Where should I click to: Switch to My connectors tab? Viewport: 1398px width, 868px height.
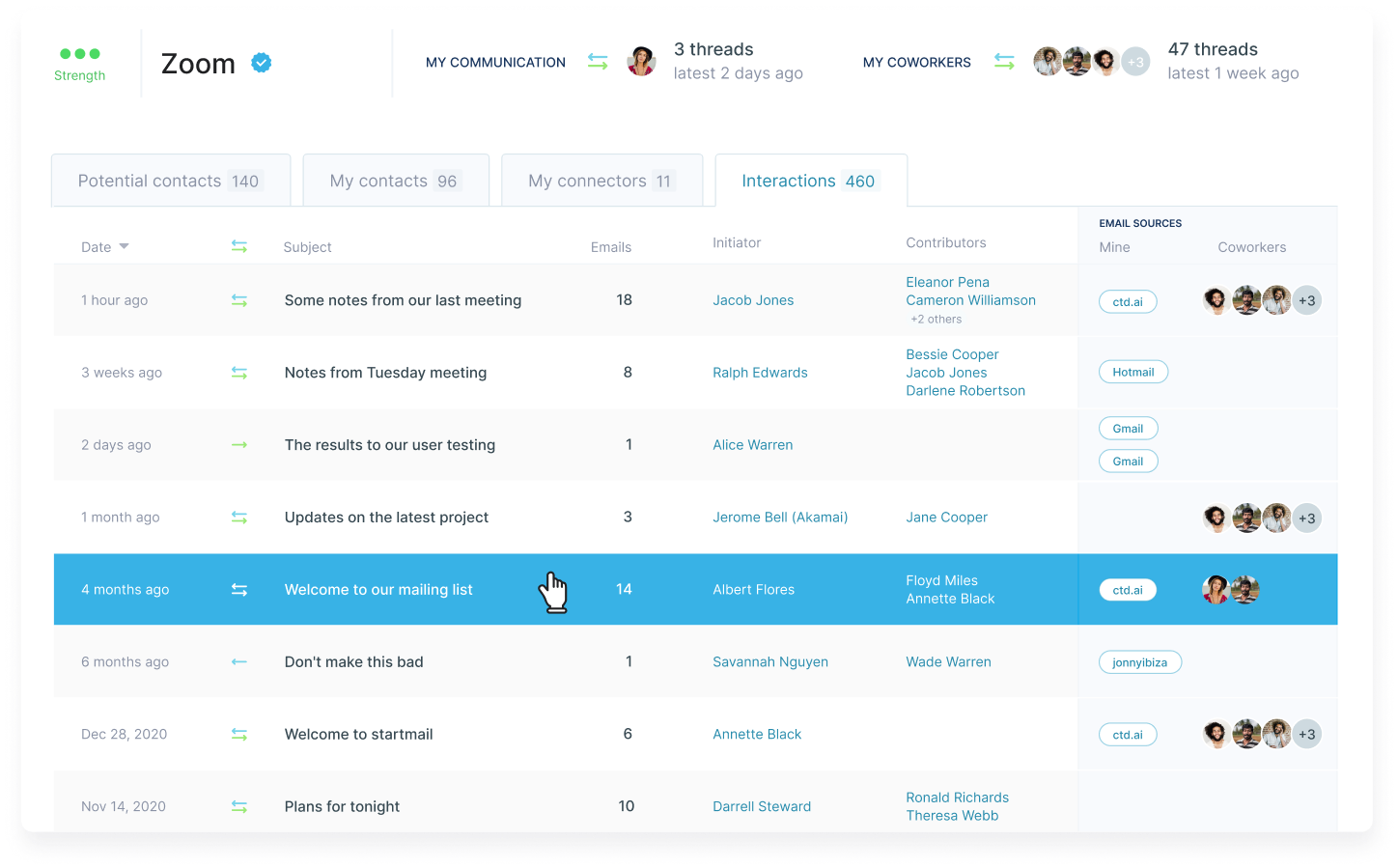601,181
